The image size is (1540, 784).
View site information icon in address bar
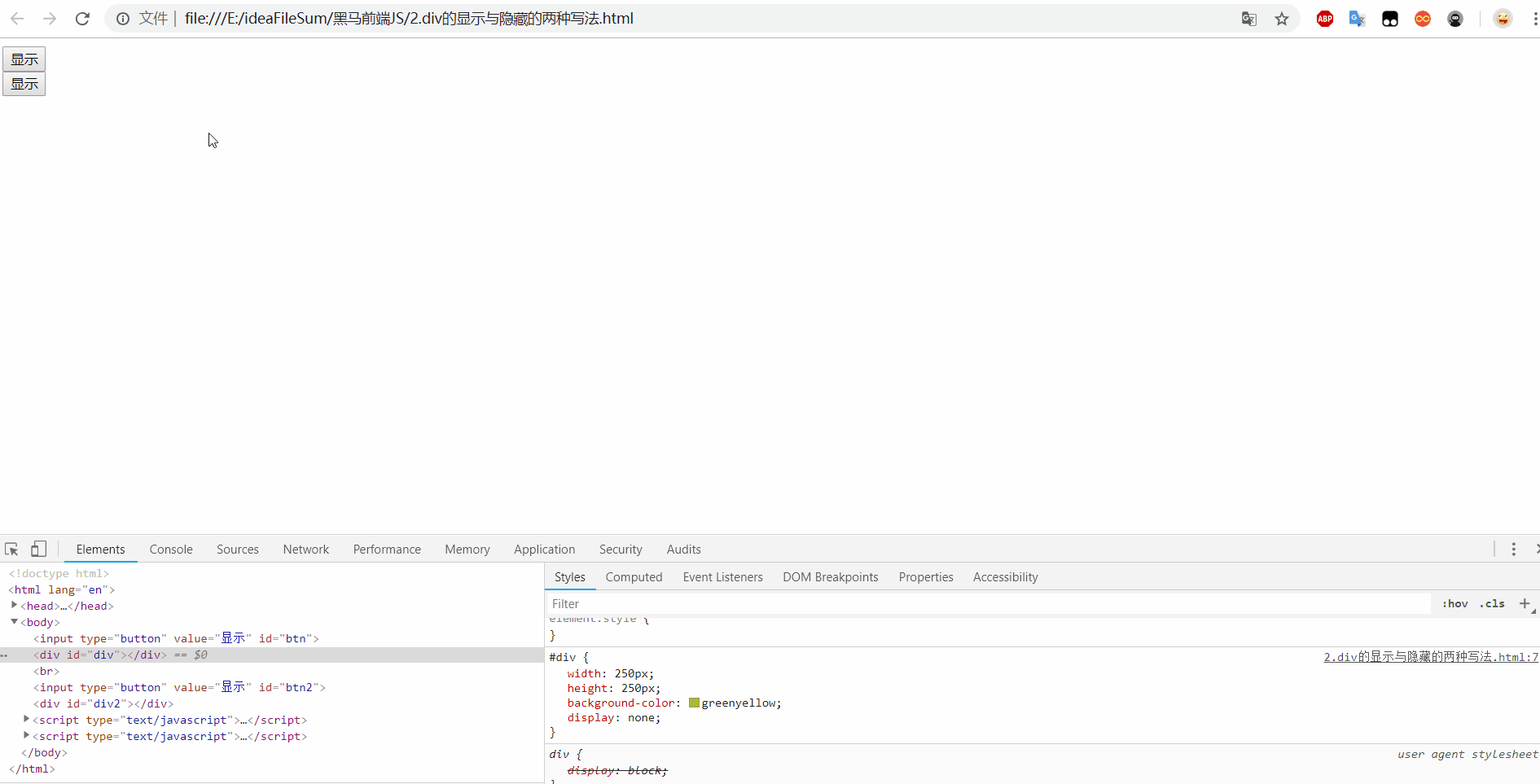coord(122,19)
